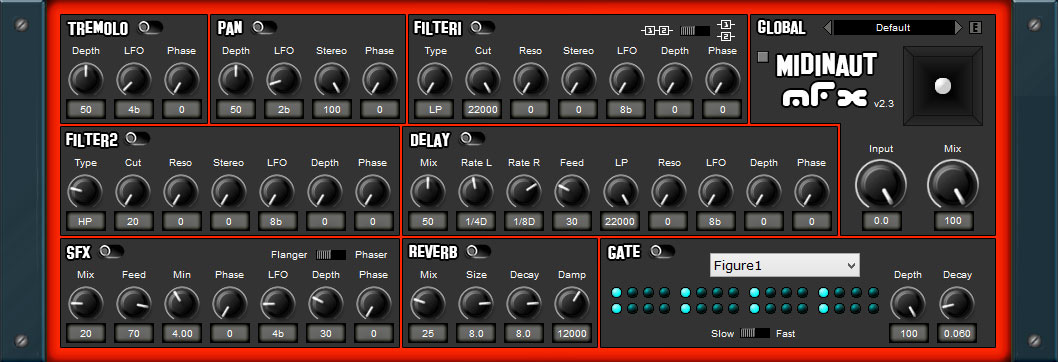Select serial filter routing icon
This screenshot has height=362, width=1058.
pos(657,30)
